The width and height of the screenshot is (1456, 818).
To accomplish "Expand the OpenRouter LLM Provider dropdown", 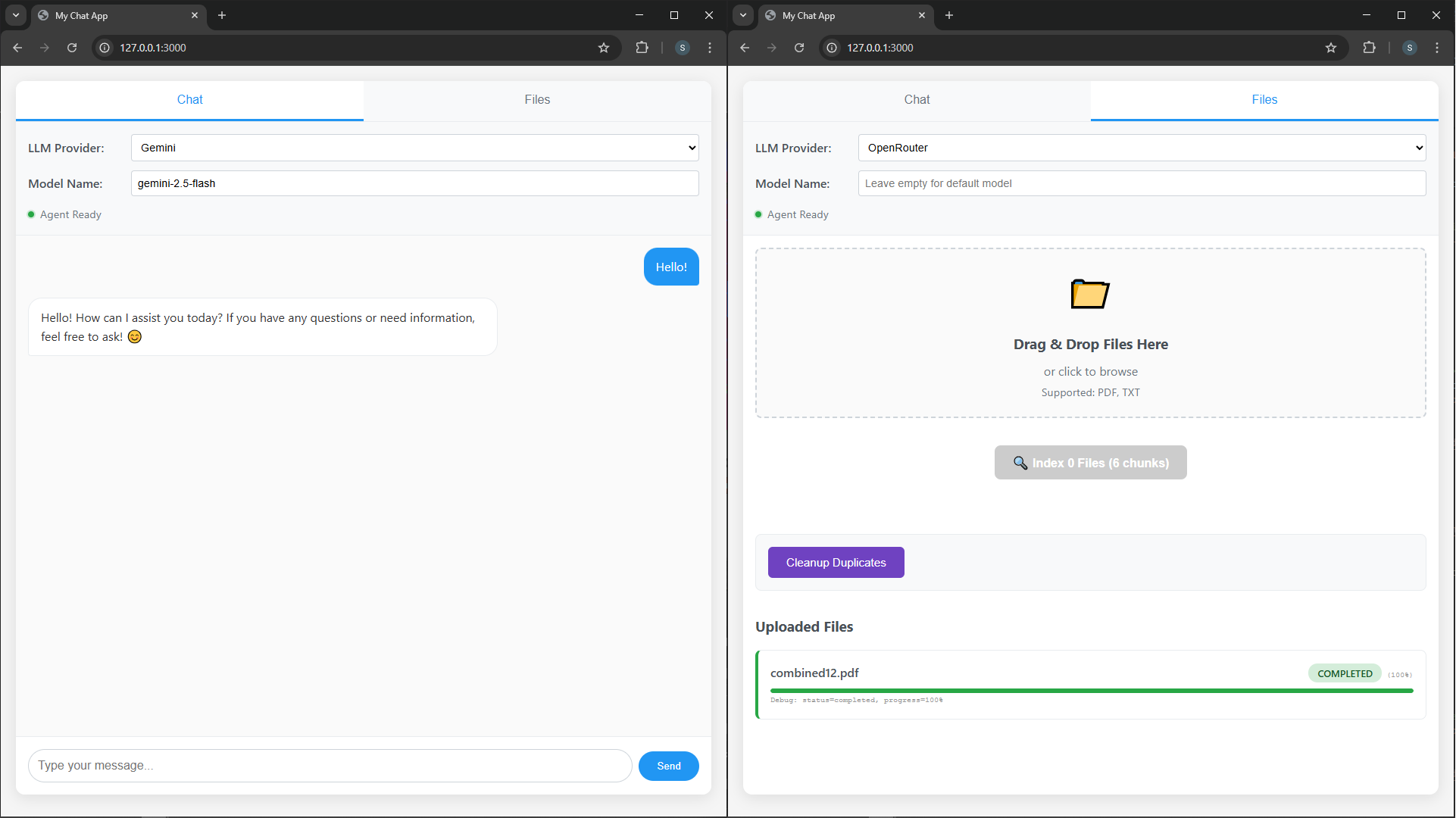I will (1142, 148).
